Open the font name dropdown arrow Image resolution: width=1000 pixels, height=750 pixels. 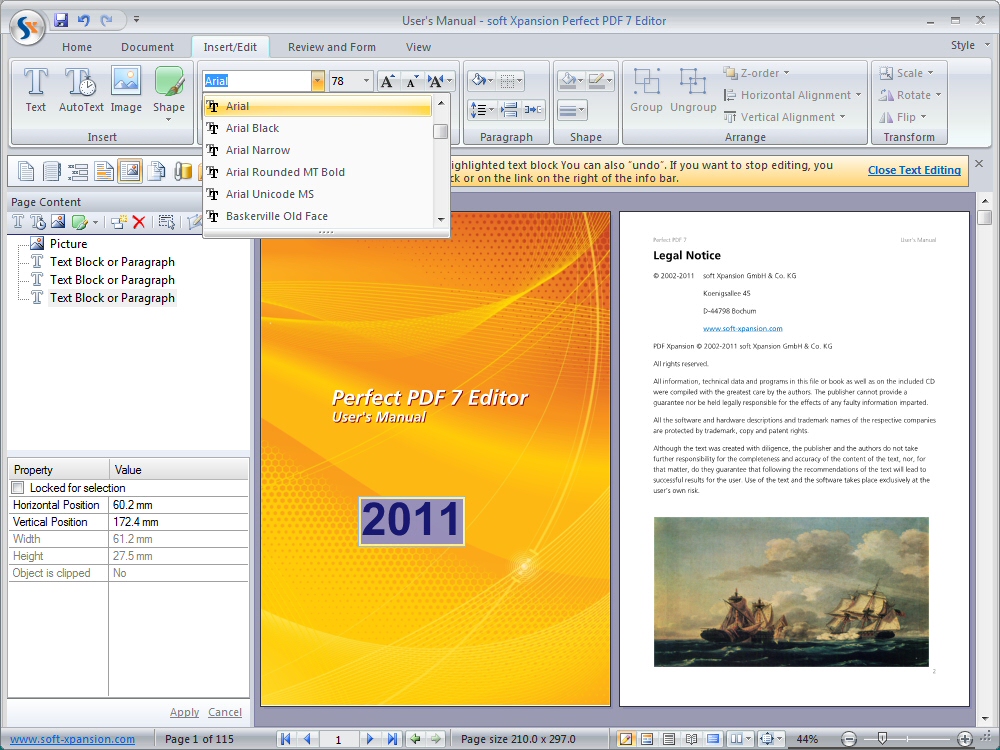pyautogui.click(x=318, y=81)
